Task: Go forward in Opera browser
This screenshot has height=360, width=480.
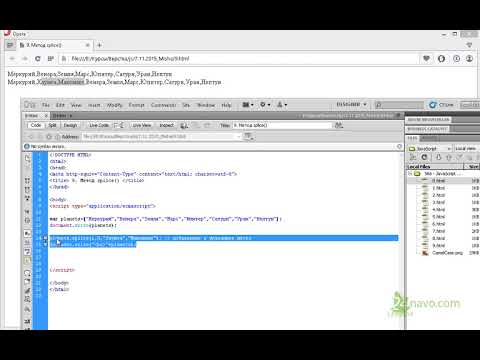Action: (25, 59)
